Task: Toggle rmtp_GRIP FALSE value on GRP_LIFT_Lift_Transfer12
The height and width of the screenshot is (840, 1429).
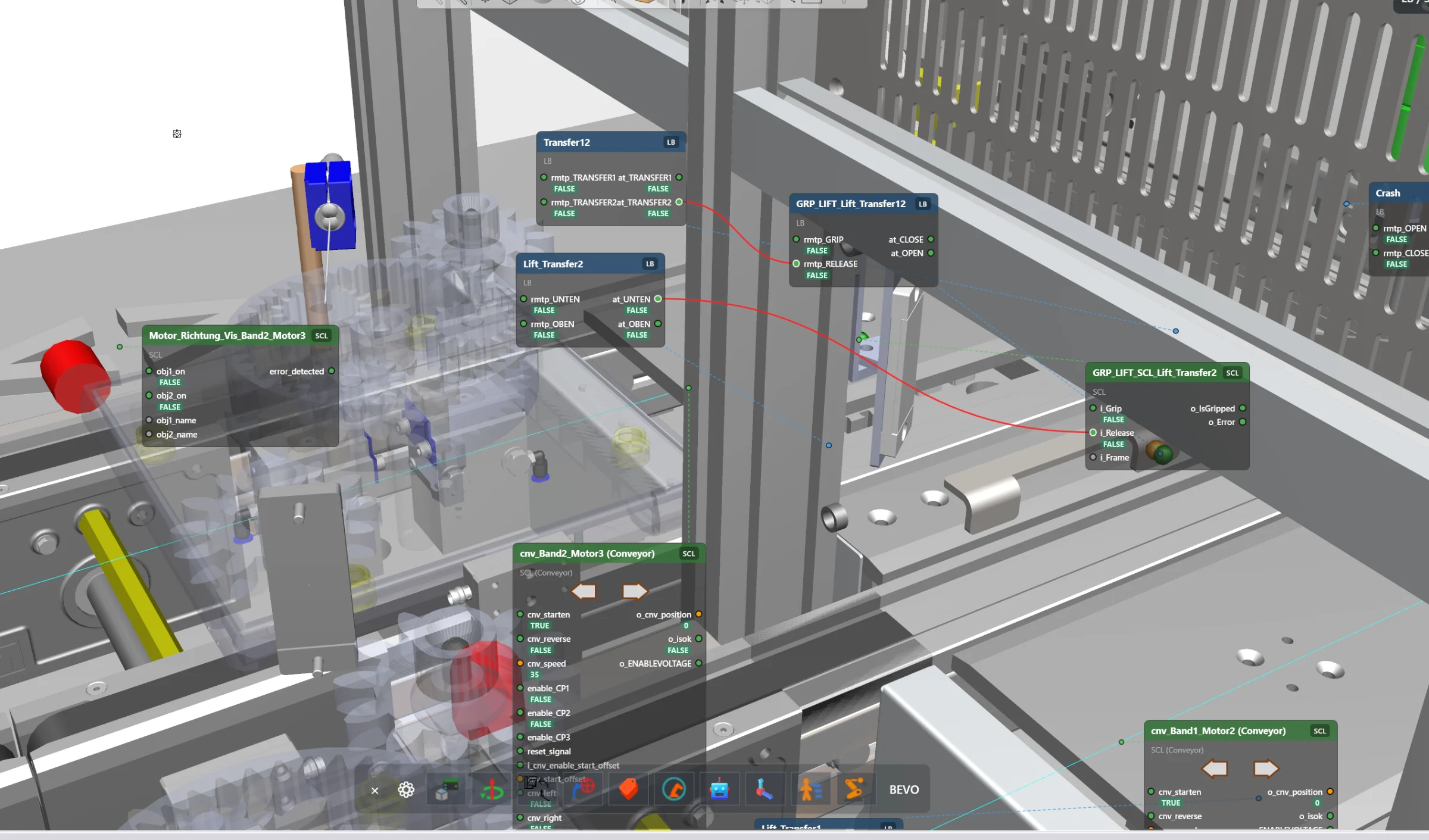Action: [x=817, y=251]
